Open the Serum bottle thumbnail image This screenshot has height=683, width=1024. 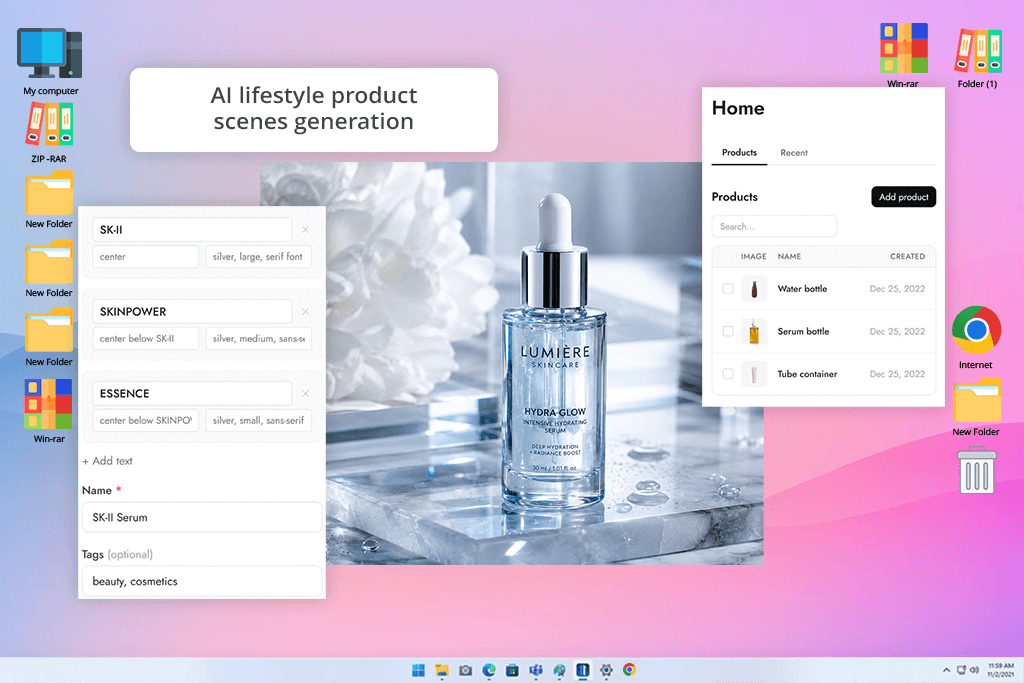pos(754,331)
